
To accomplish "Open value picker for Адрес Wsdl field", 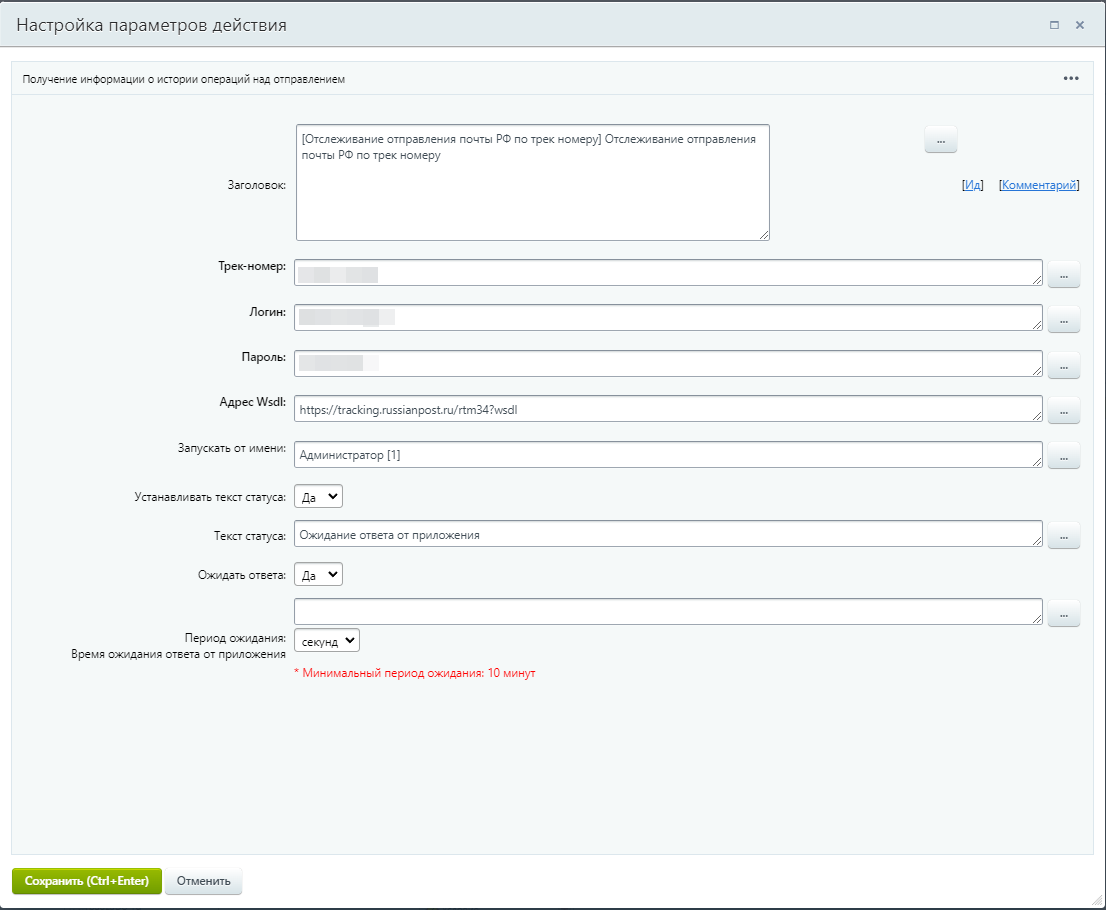I will [x=1064, y=410].
